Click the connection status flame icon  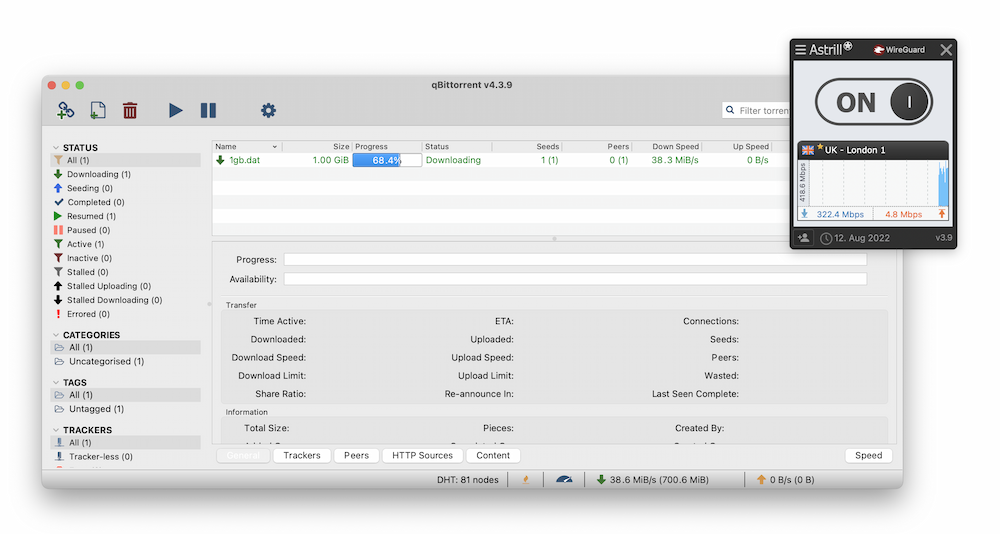[526, 480]
